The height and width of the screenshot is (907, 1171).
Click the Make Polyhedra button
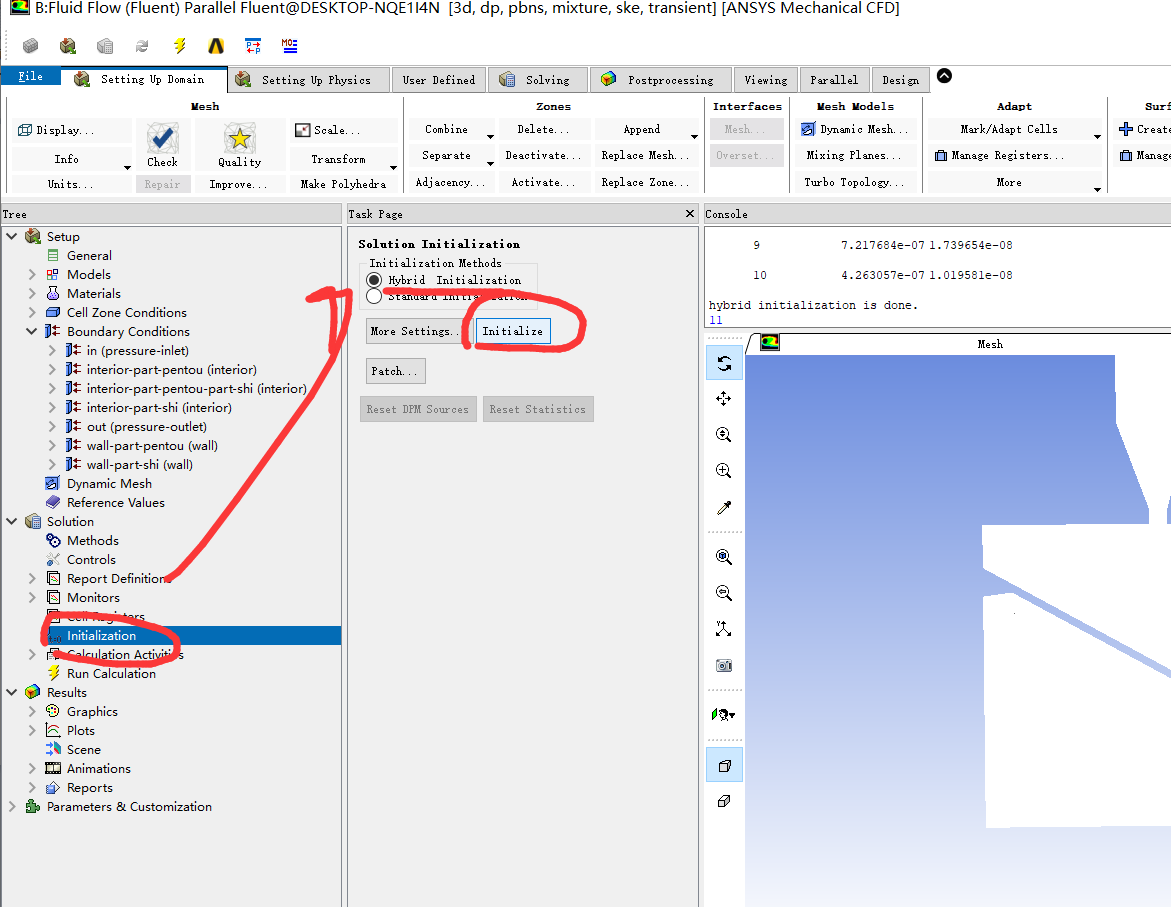[344, 184]
